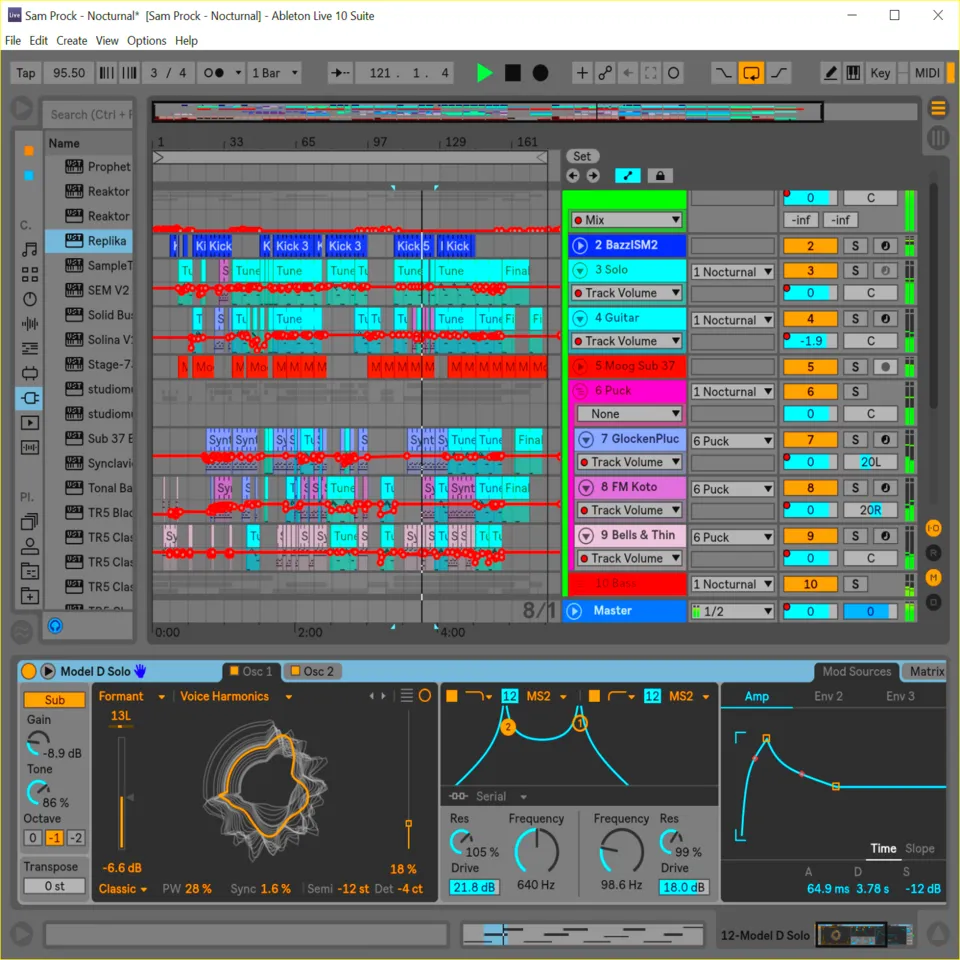The width and height of the screenshot is (960, 960).
Task: Toggle computer MIDI keyboard icon
Action: tap(853, 73)
